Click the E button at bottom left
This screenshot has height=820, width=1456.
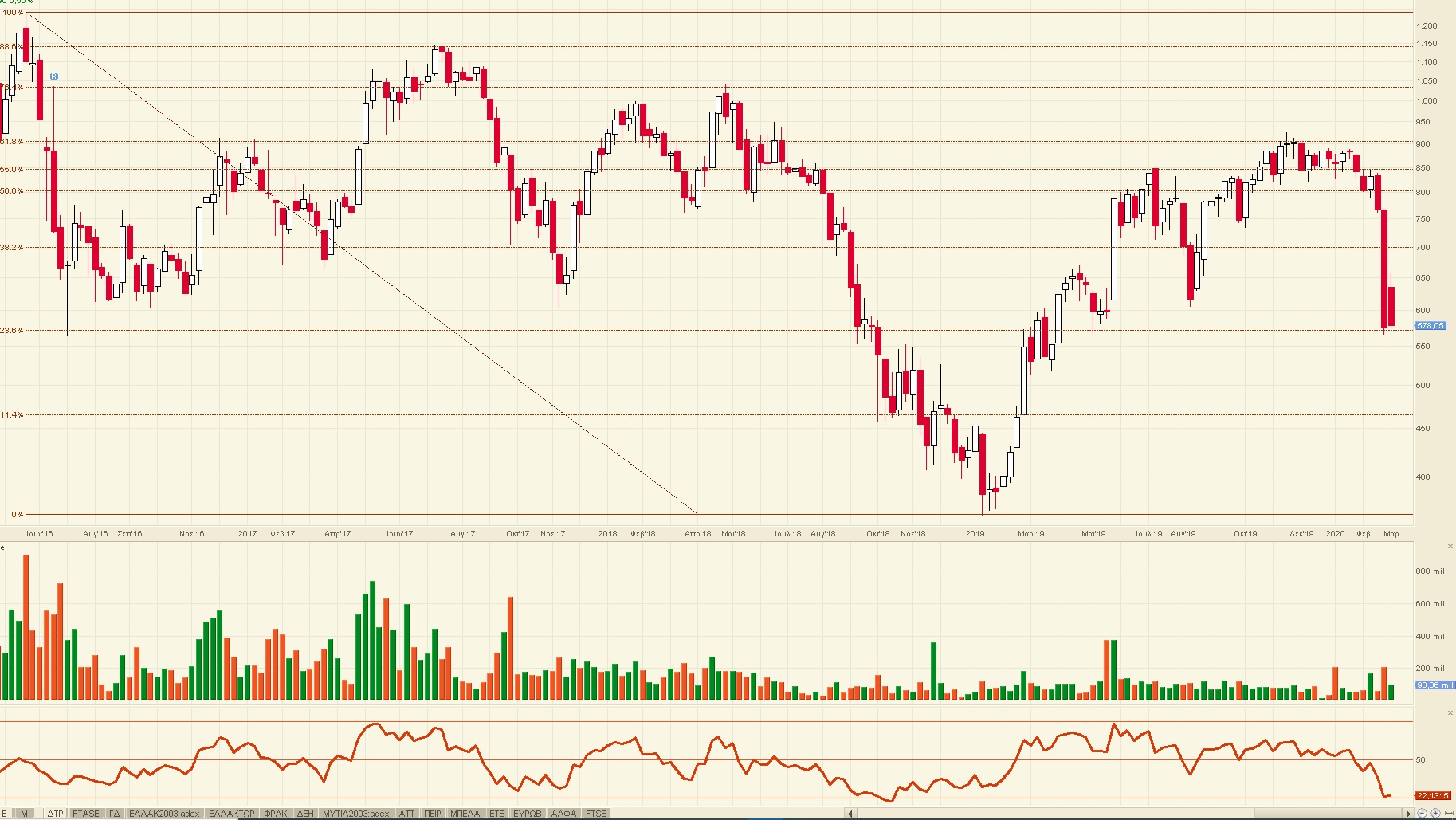coord(5,814)
